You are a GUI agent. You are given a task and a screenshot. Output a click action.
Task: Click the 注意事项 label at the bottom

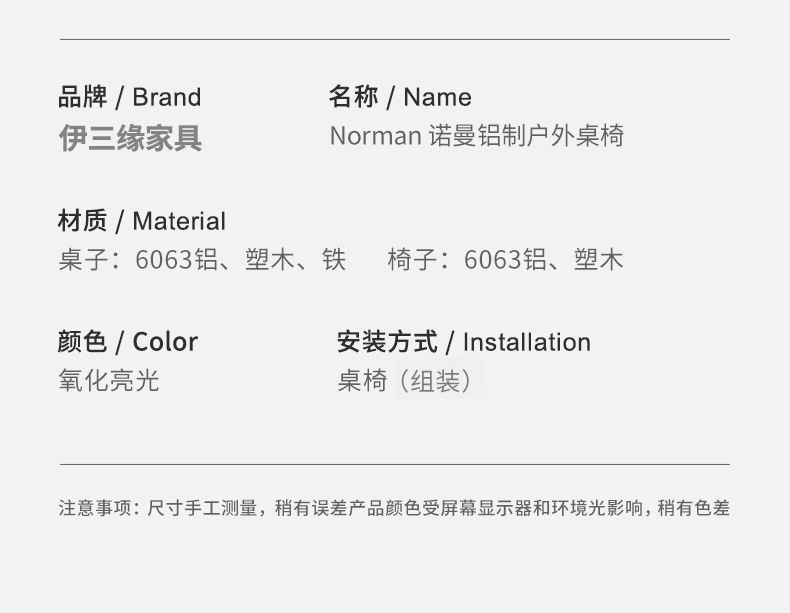tap(94, 508)
